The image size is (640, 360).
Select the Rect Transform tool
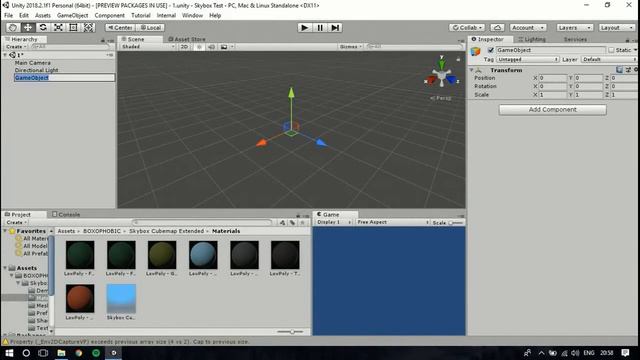pos(73,27)
